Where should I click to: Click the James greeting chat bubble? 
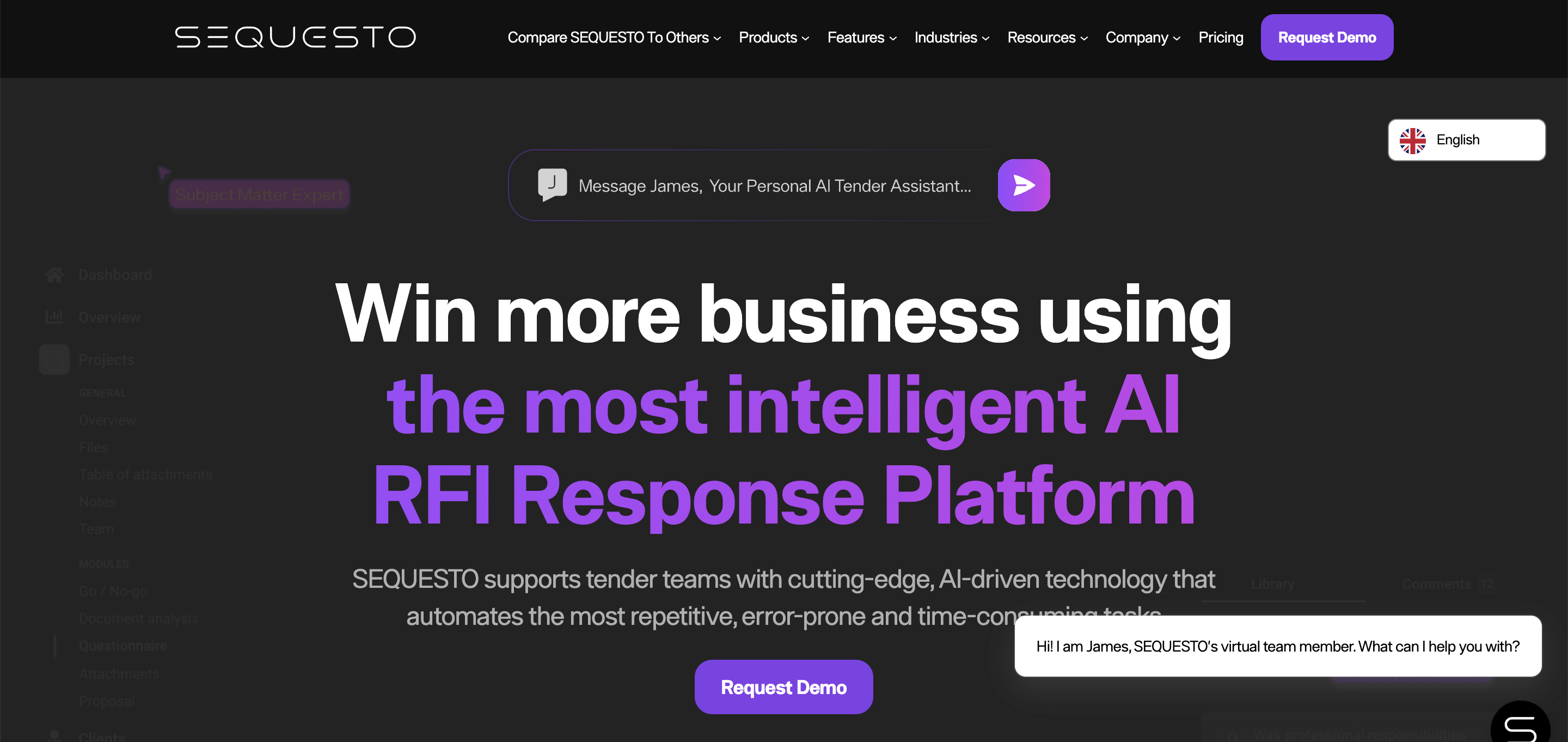(x=1277, y=646)
